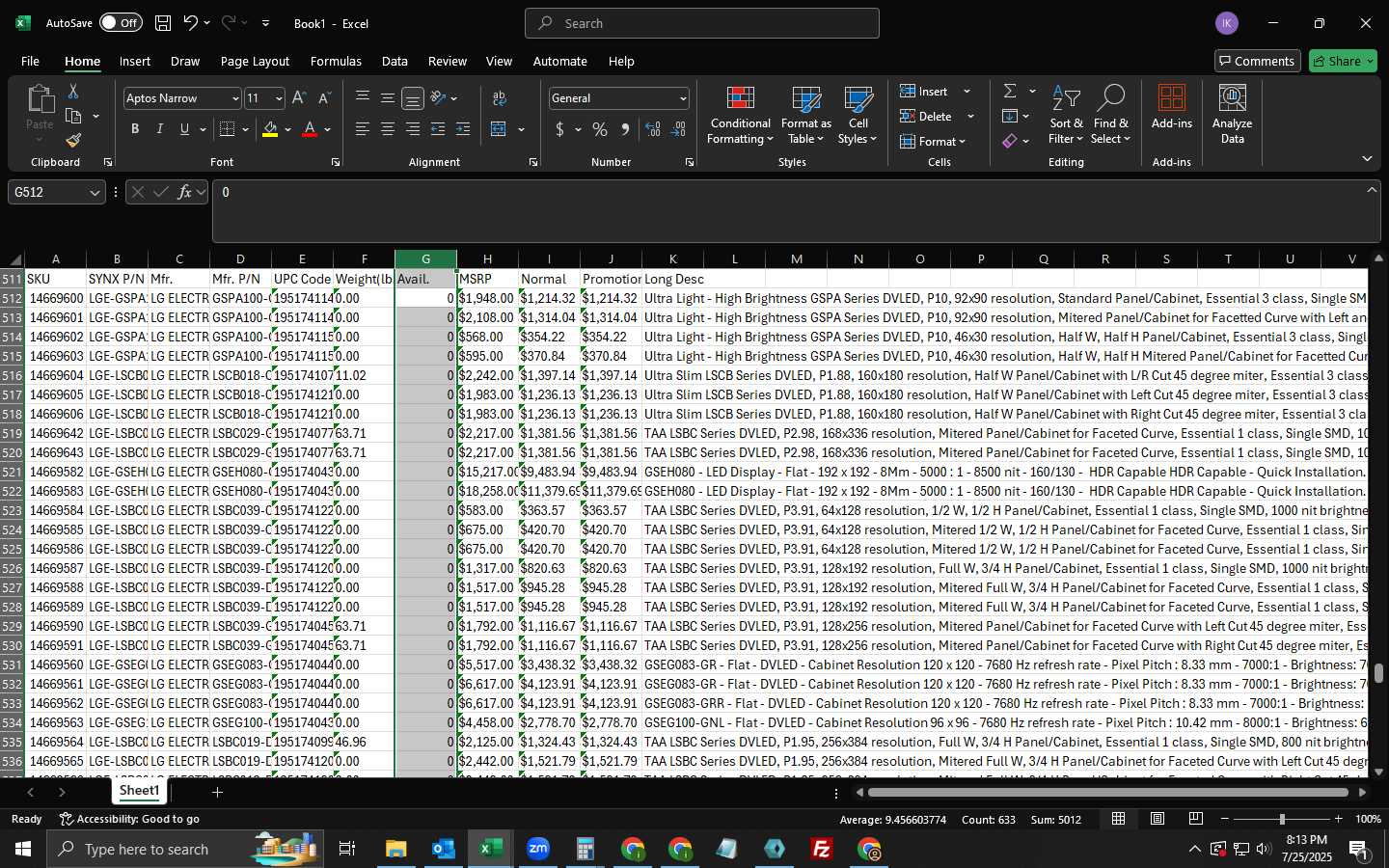Open font size dropdown
The height and width of the screenshot is (868, 1389).
point(279,98)
